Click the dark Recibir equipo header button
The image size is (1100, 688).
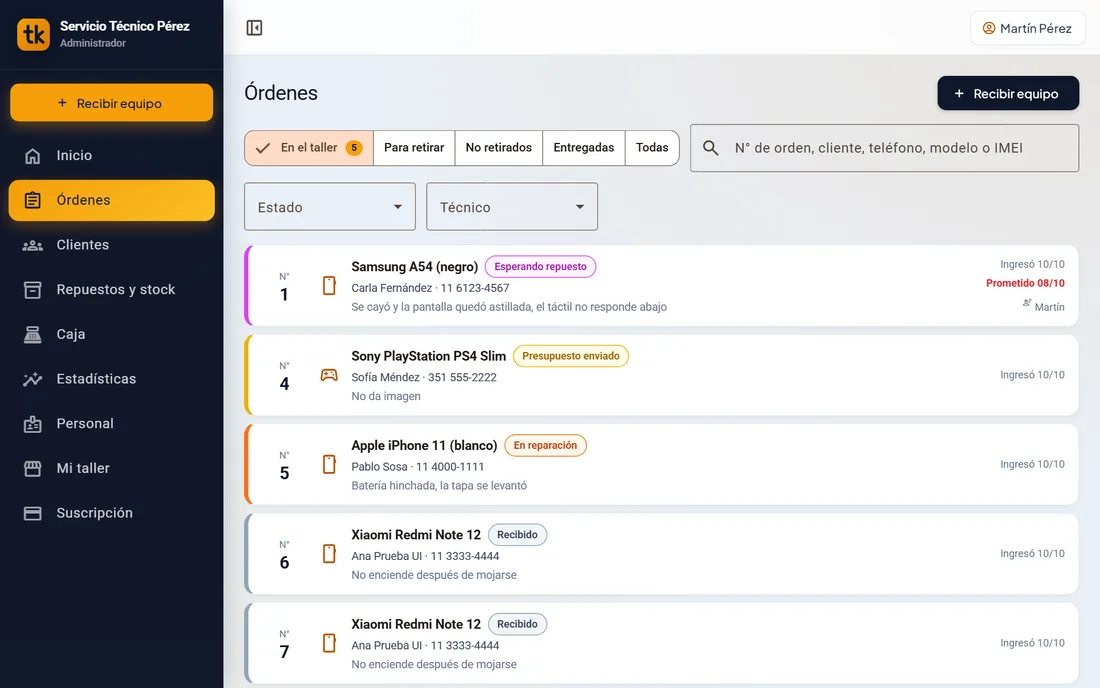tap(1008, 93)
